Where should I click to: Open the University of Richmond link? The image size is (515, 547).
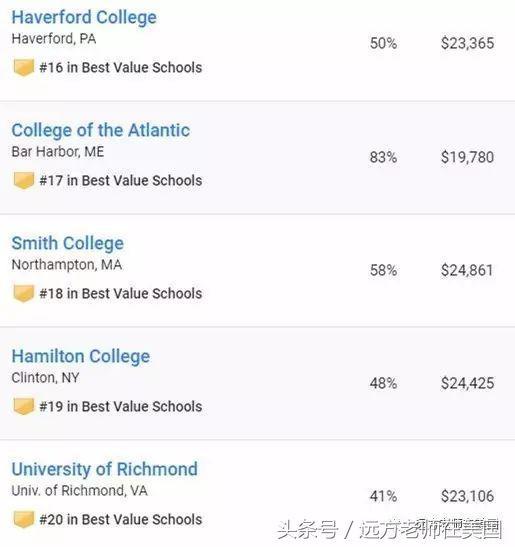[x=105, y=469]
